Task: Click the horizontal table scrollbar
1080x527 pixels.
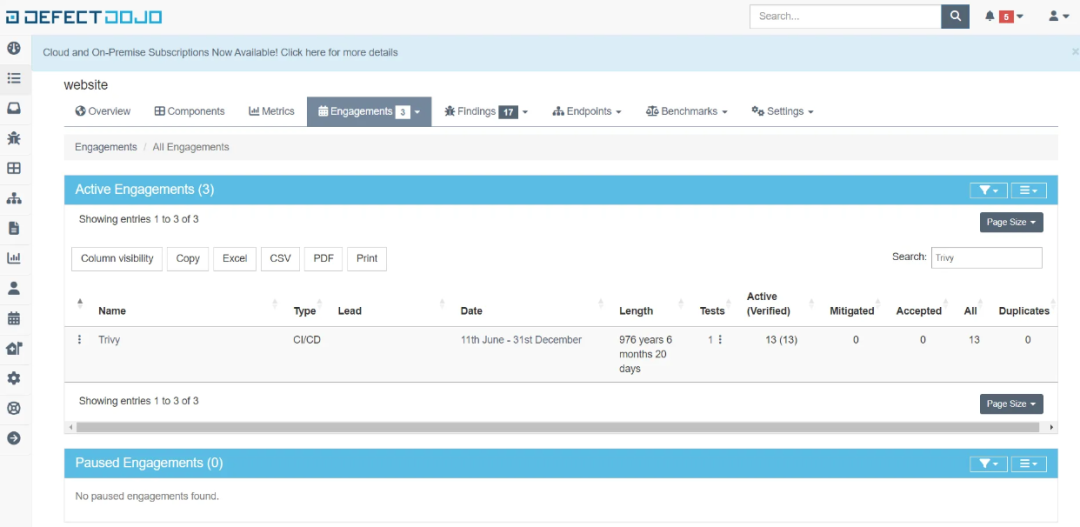Action: [557, 428]
